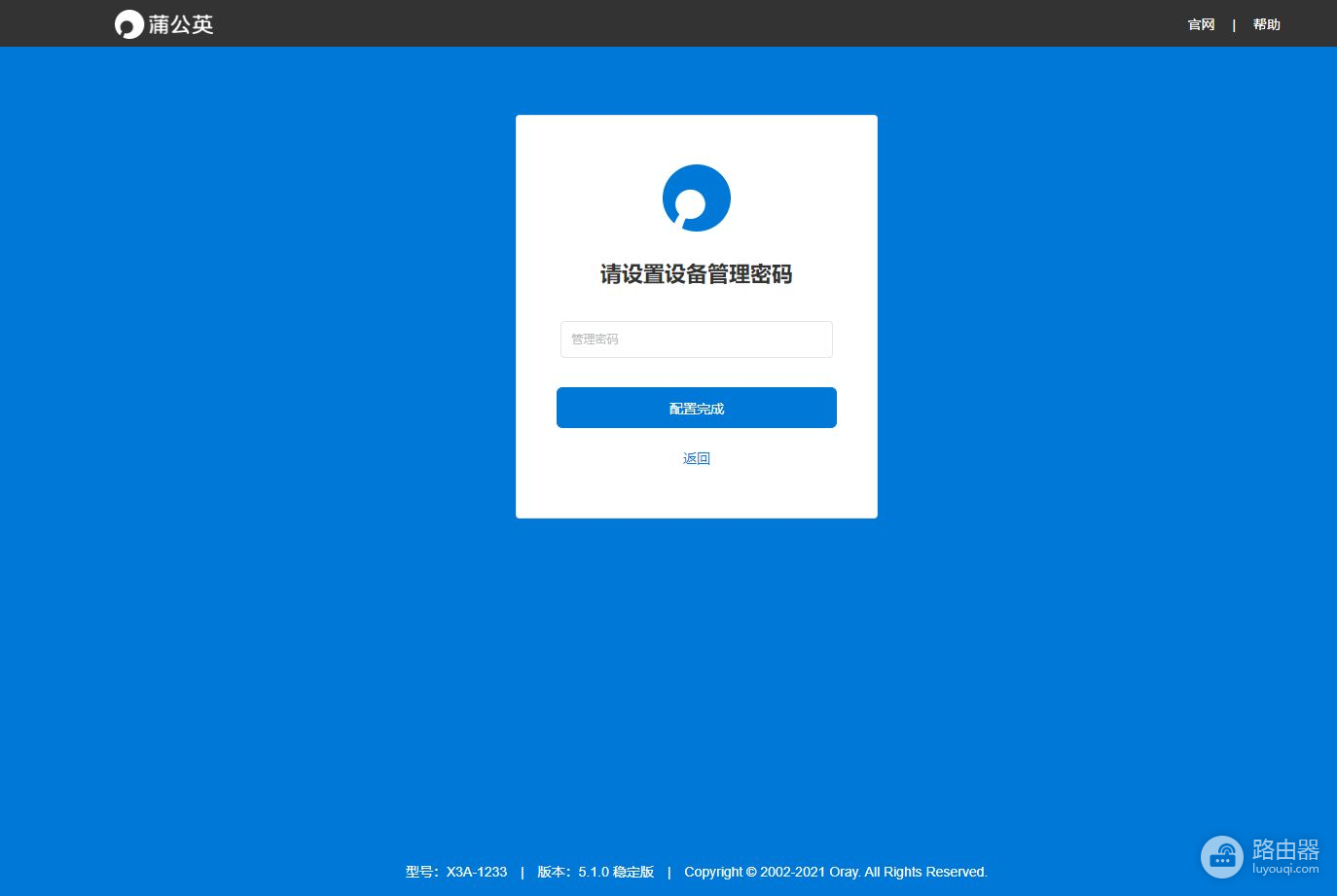Click the 型号: X3A-1233 footer text
The height and width of the screenshot is (896, 1337).
(456, 872)
